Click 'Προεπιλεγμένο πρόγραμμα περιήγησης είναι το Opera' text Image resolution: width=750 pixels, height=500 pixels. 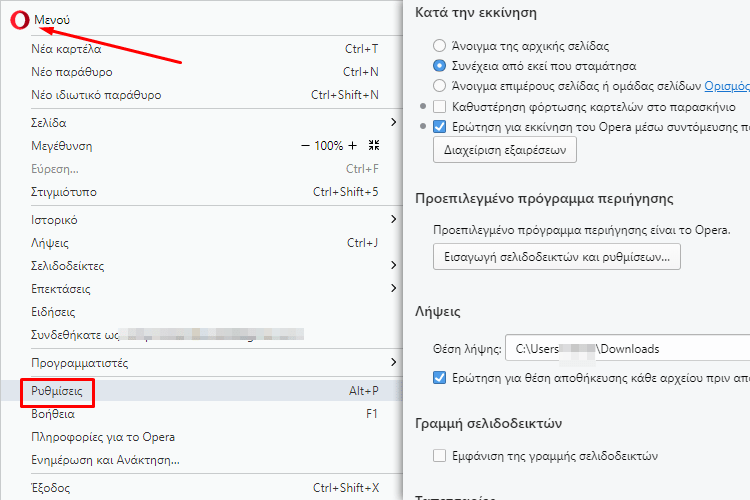[x=582, y=230]
